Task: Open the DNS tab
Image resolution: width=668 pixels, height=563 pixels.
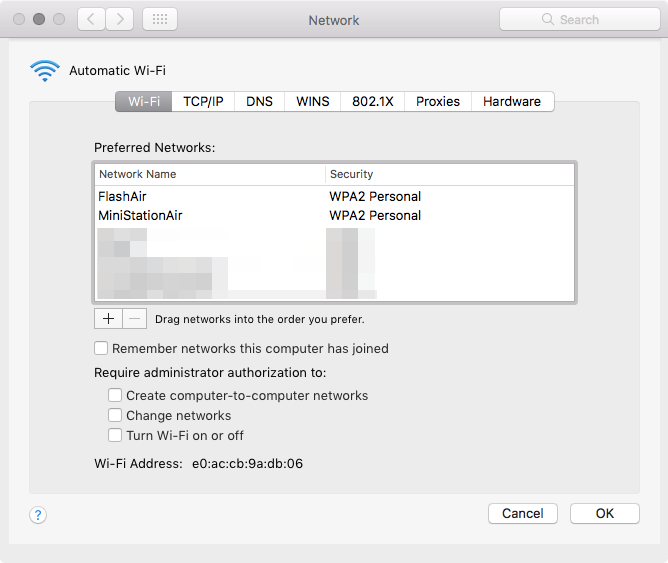Action: pyautogui.click(x=259, y=101)
